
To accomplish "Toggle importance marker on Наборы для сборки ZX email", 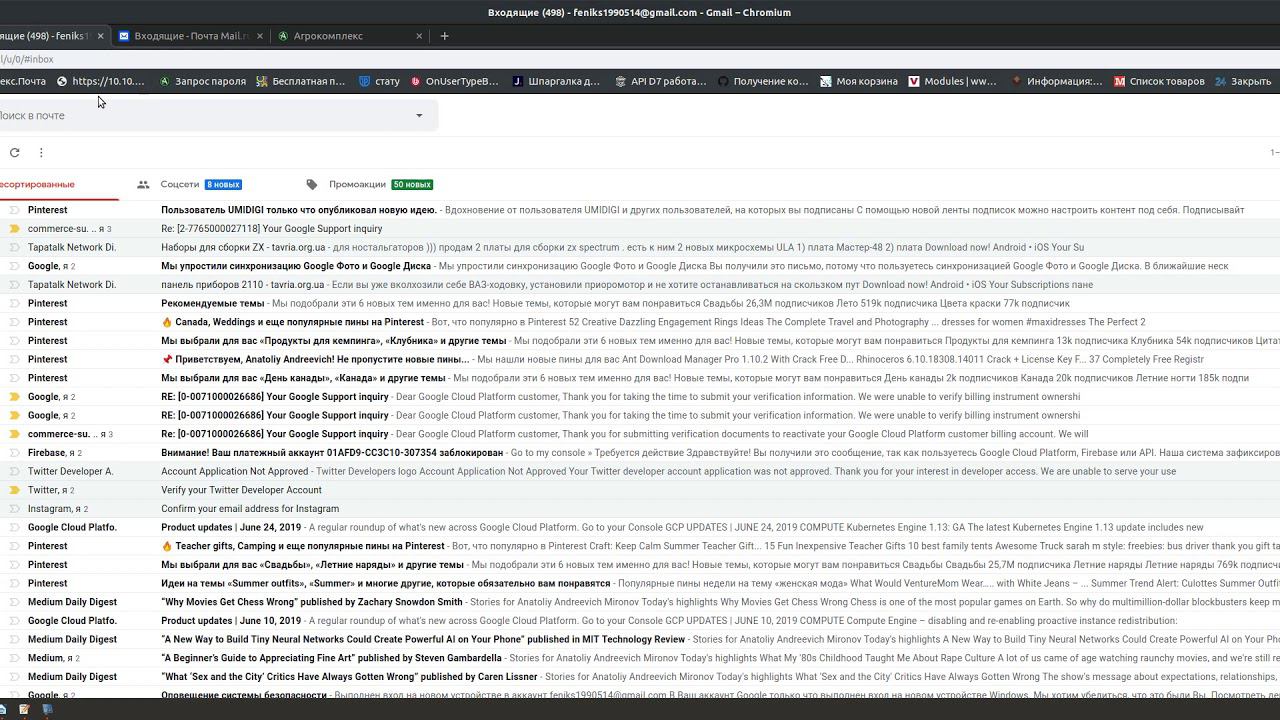I will pos(14,248).
